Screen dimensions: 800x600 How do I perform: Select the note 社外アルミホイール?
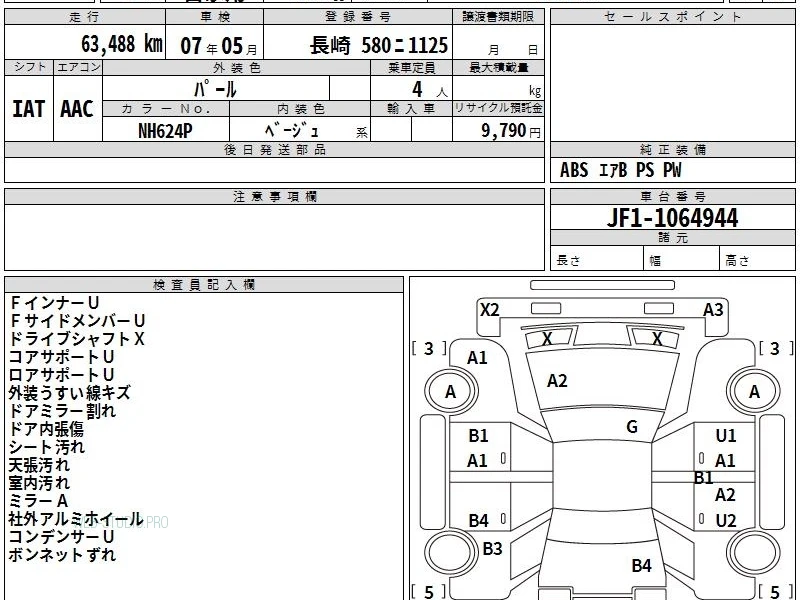pos(76,519)
